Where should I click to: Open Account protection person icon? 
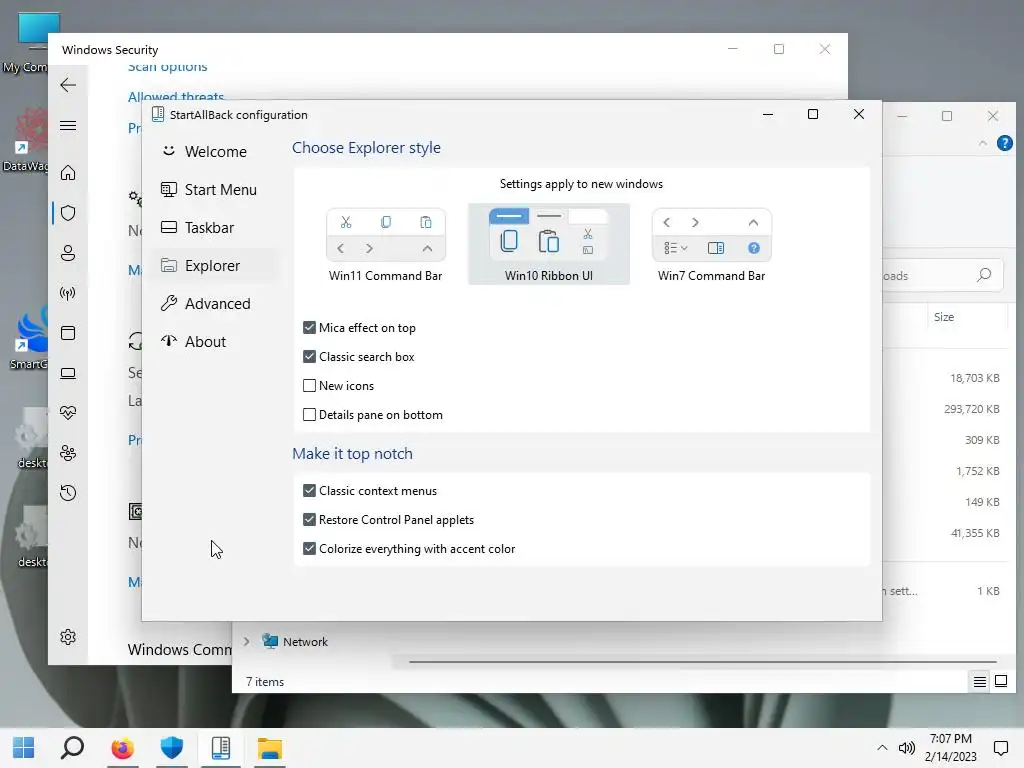click(x=68, y=253)
